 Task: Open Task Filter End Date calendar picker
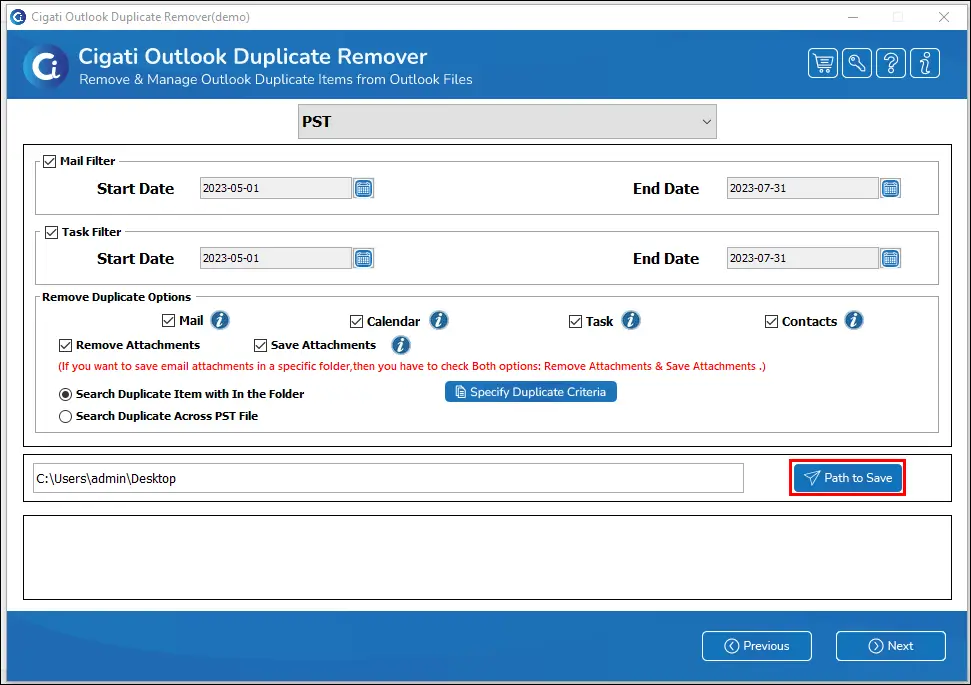[x=890, y=258]
